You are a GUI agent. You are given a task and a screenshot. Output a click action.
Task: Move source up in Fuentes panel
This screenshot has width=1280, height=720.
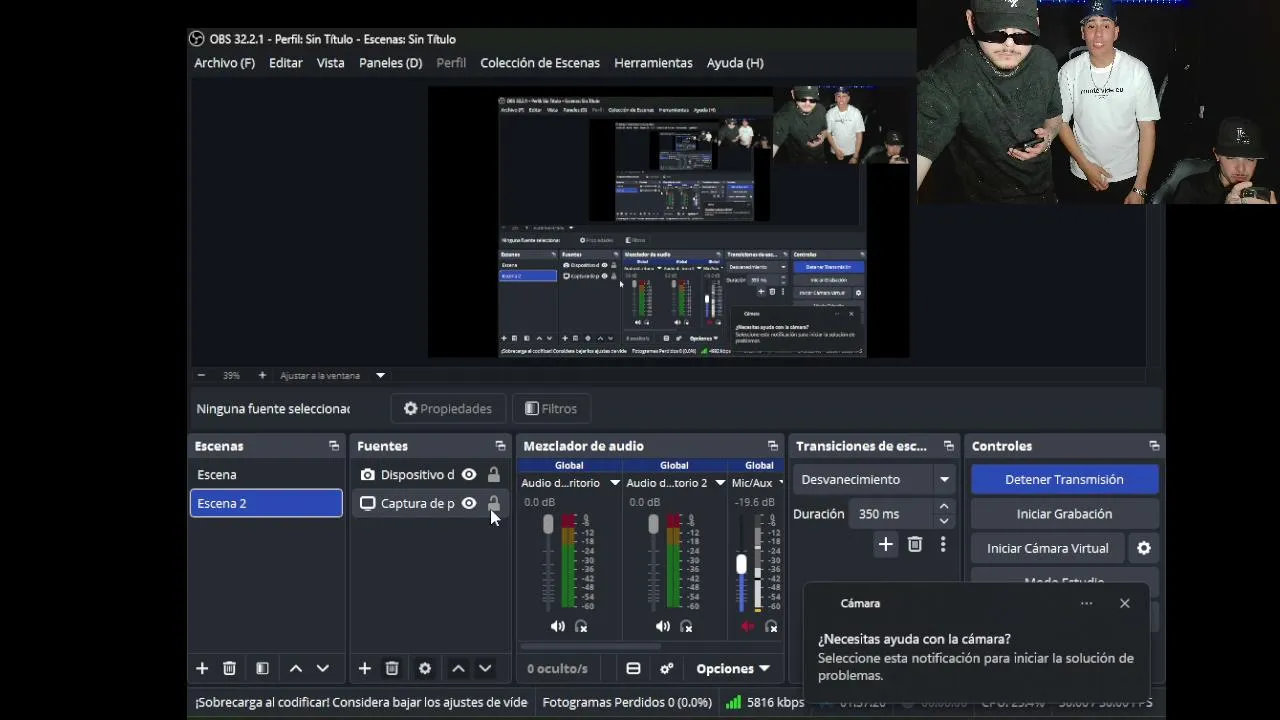(458, 668)
